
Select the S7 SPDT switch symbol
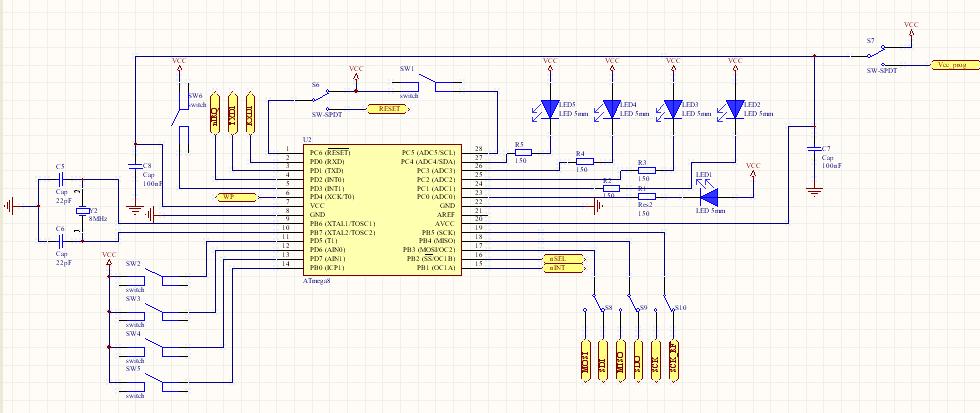point(878,55)
